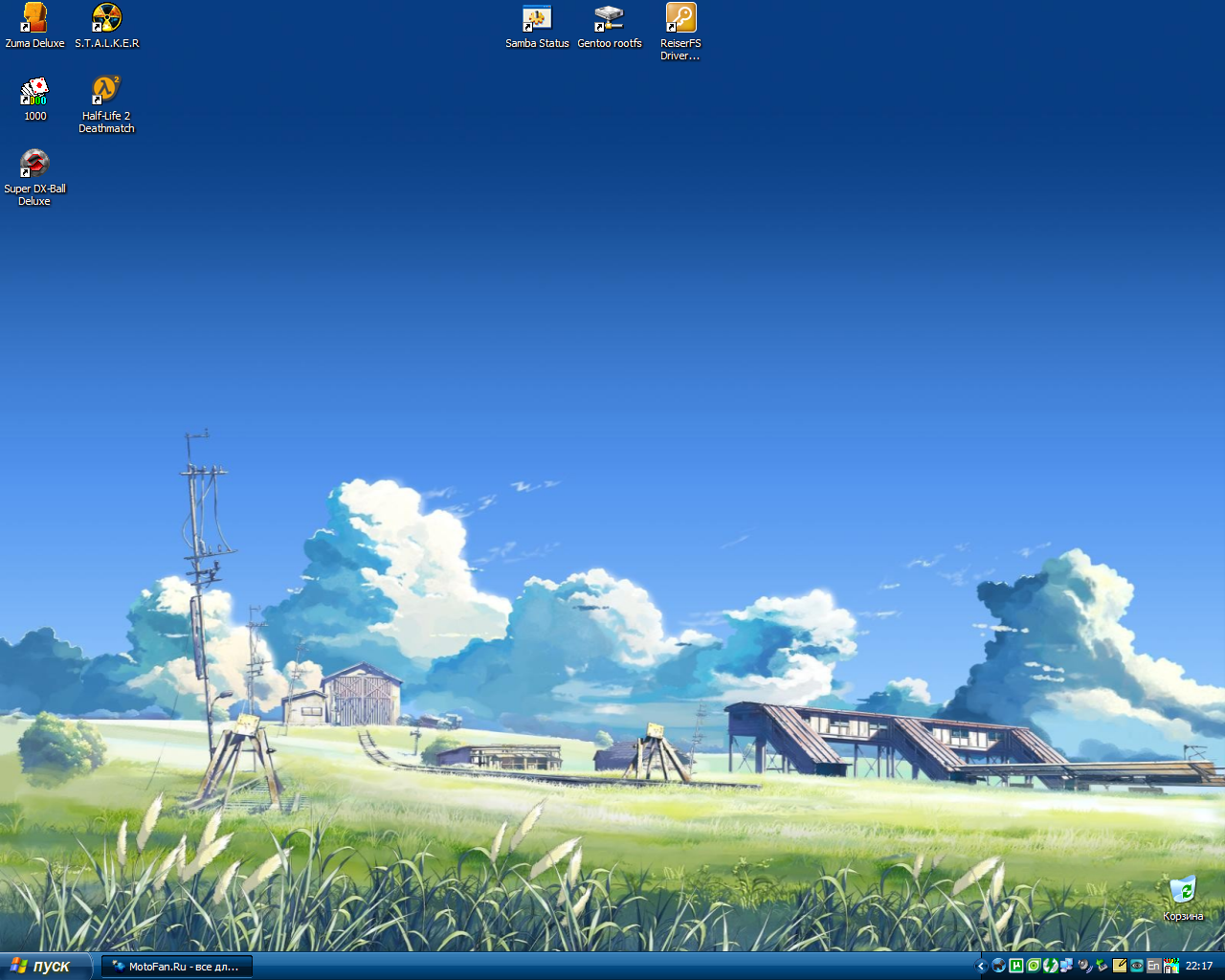Viewport: 1225px width, 980px height.
Task: Open the network connection tray icon
Action: point(1067,966)
